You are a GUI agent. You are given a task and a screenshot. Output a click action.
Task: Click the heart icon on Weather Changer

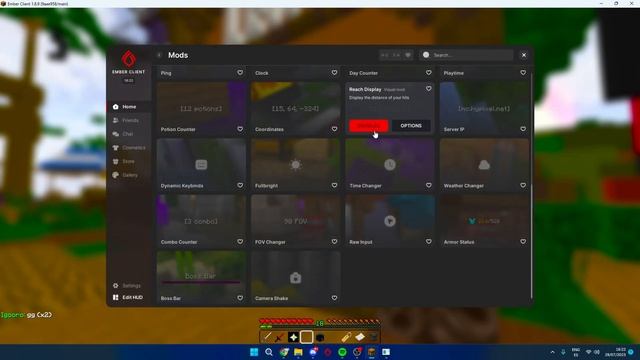tap(523, 185)
